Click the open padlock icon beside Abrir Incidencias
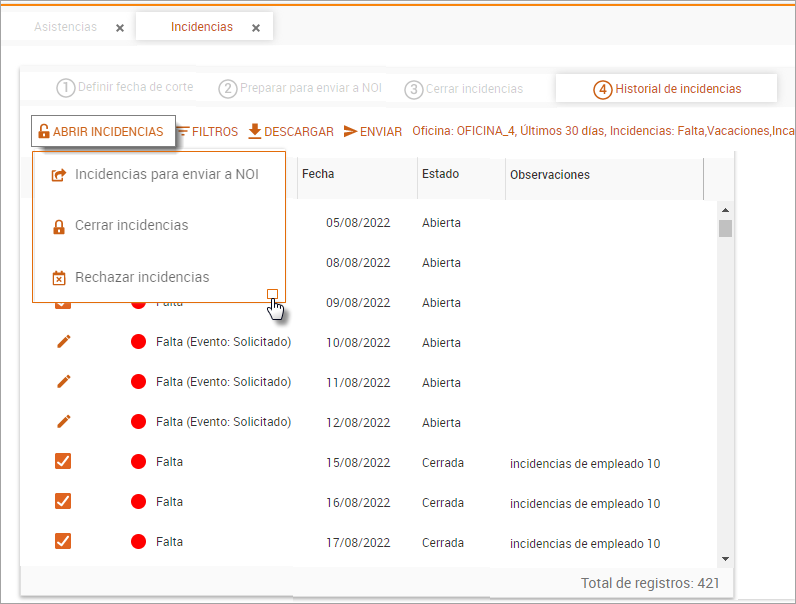 tap(43, 132)
